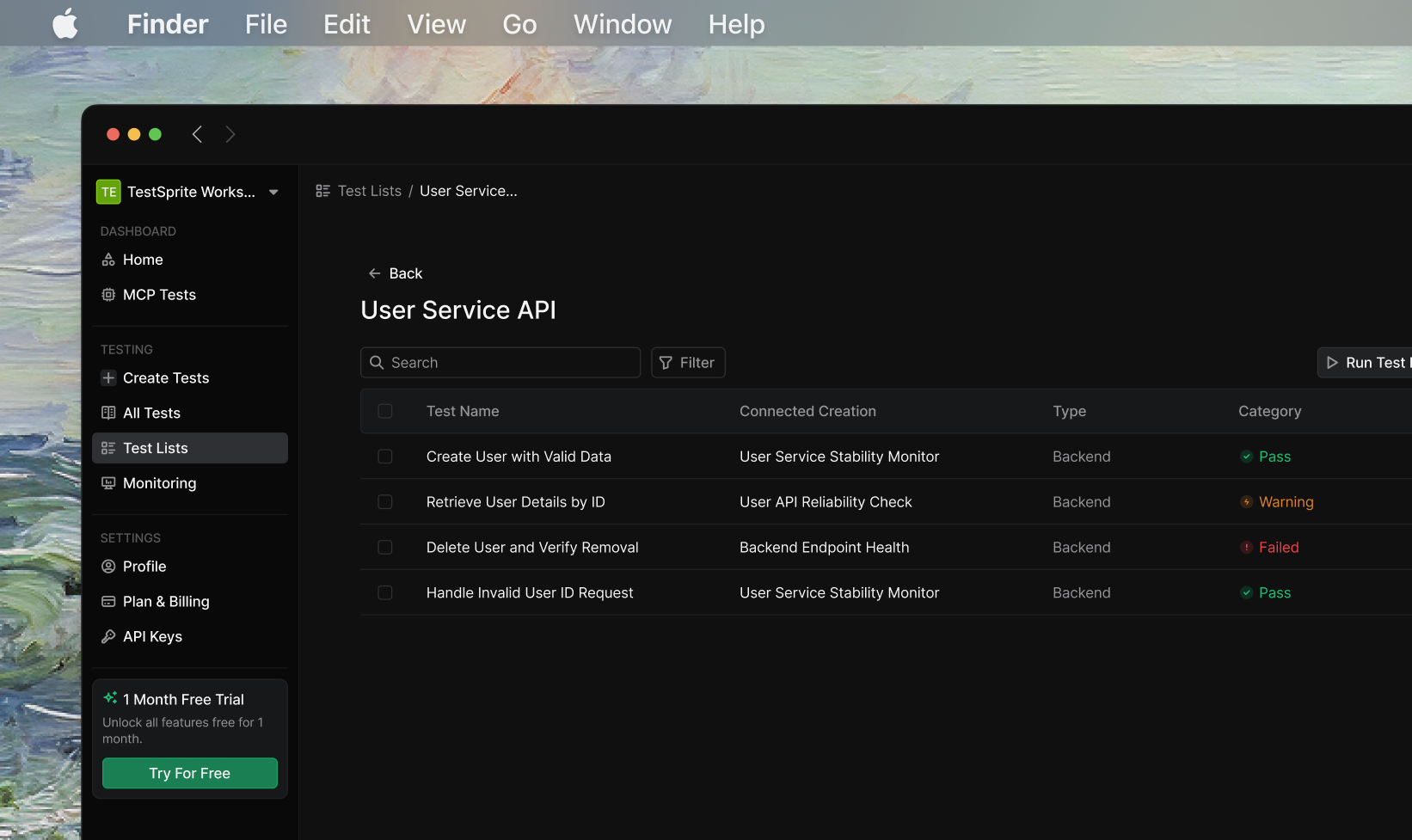Click the Run Test play icon
Viewport: 1412px width, 840px height.
[x=1332, y=363]
